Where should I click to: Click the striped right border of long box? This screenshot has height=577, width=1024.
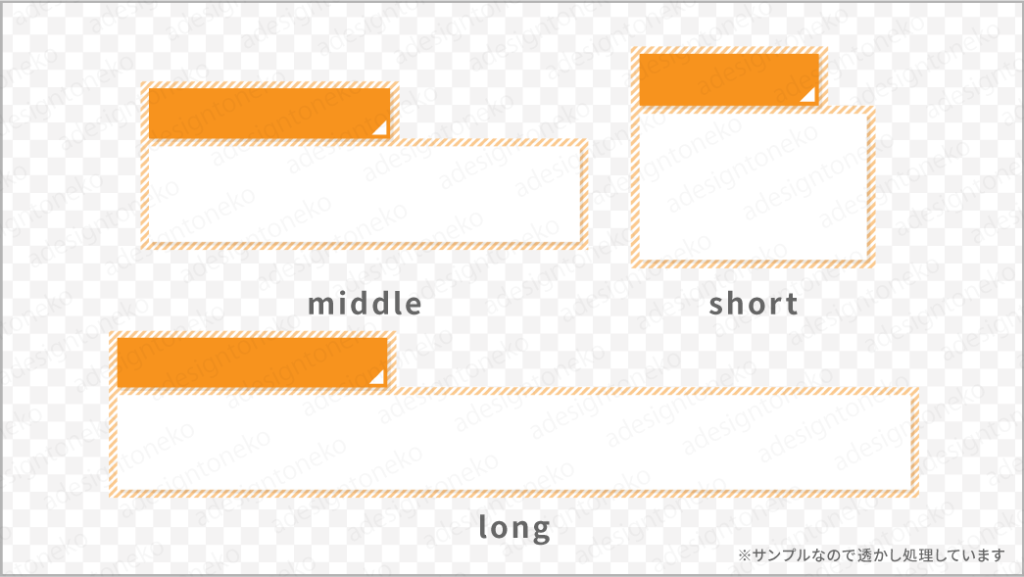point(915,443)
